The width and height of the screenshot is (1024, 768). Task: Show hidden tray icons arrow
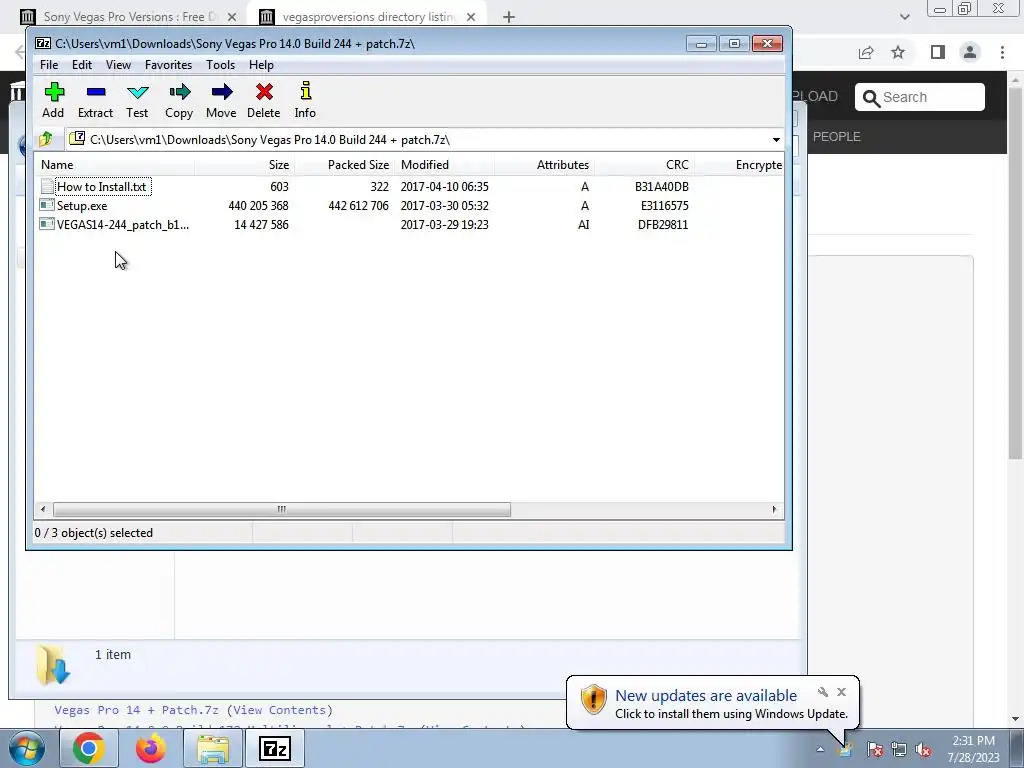point(820,750)
